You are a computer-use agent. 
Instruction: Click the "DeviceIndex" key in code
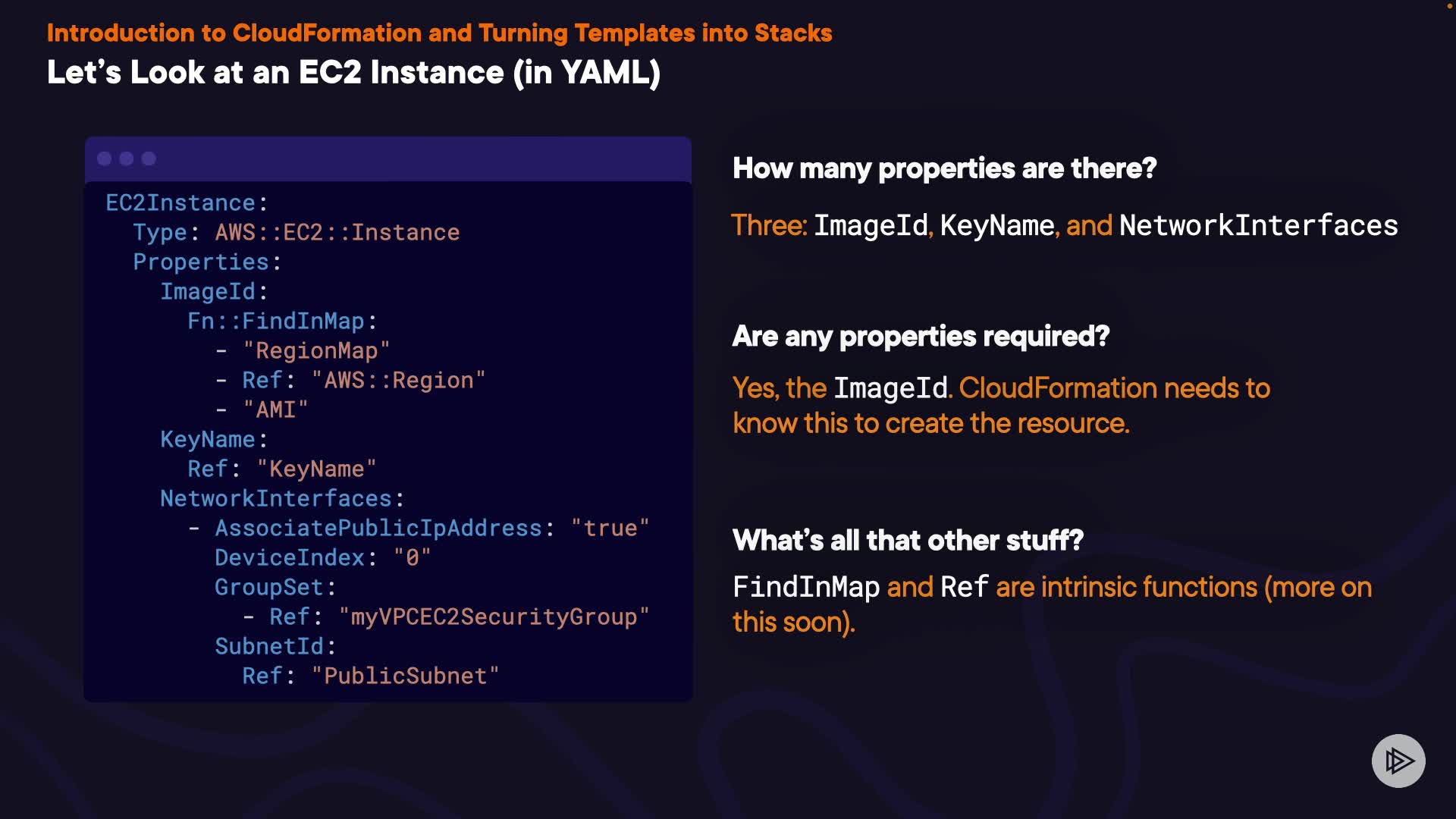click(x=290, y=558)
